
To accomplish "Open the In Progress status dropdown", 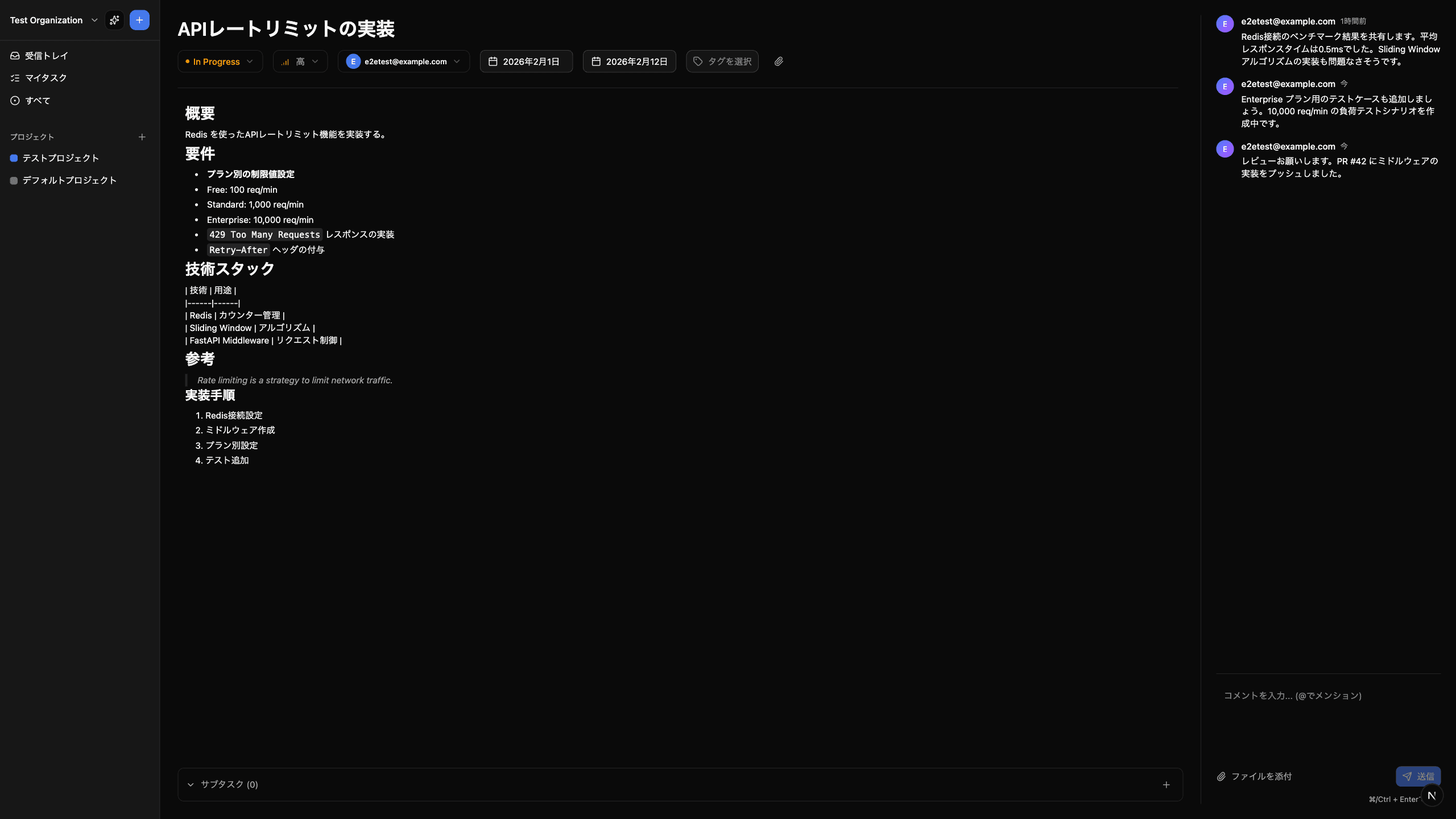I will point(220,61).
